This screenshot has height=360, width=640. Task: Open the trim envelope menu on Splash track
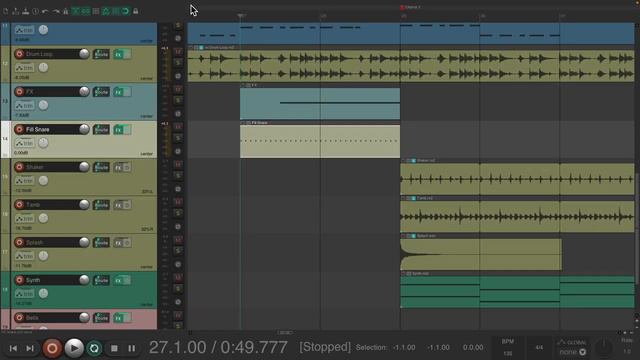click(24, 256)
